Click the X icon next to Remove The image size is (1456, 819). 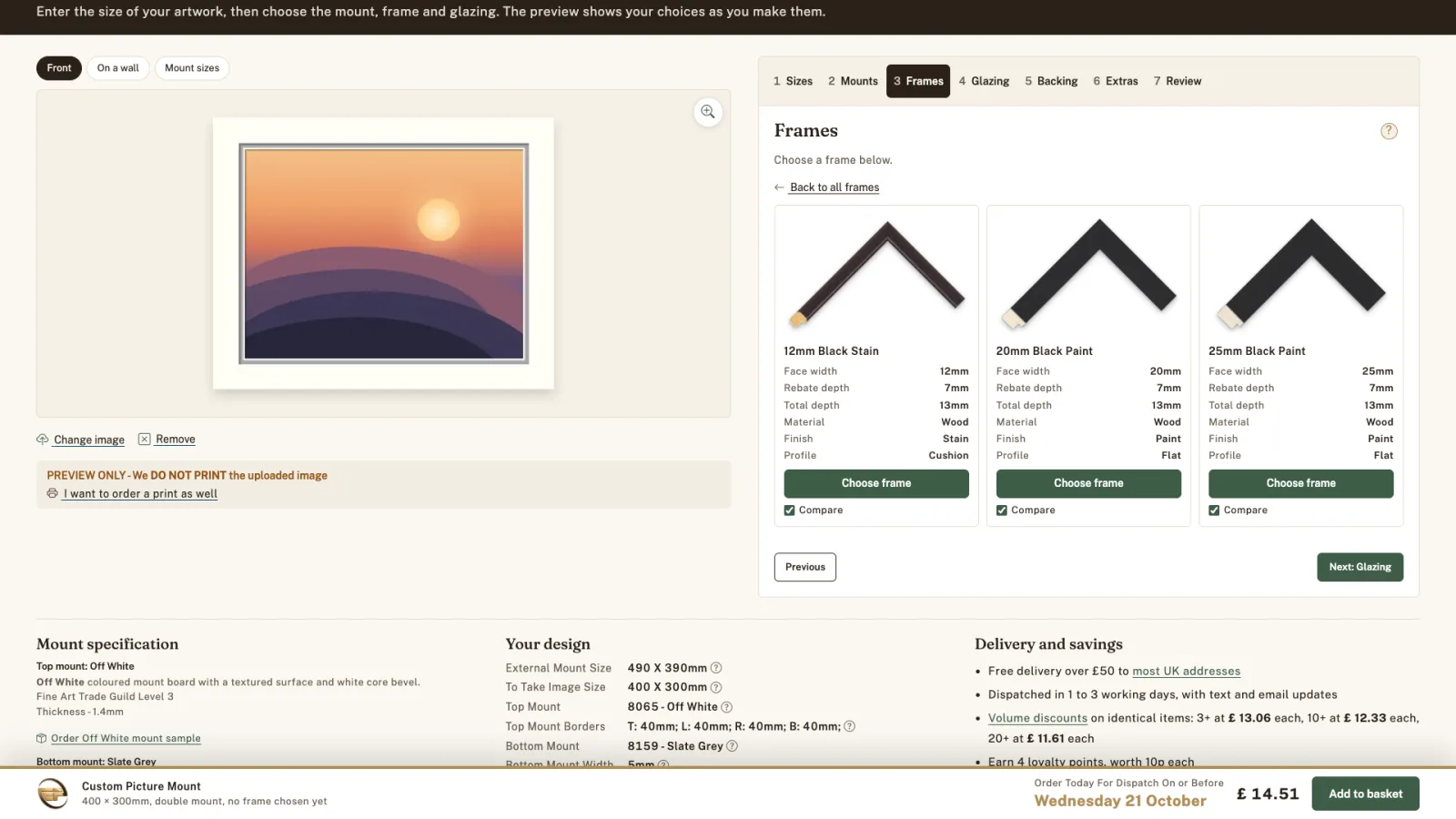144,439
